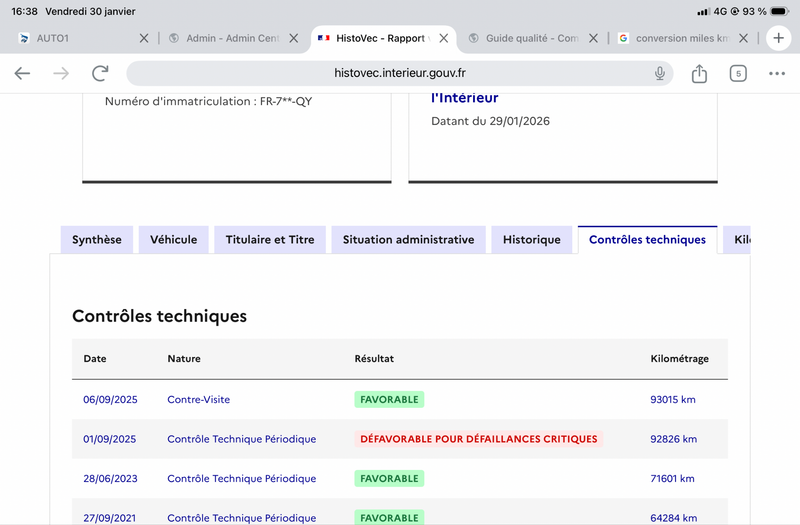Reload the HistoVec page

pos(100,73)
